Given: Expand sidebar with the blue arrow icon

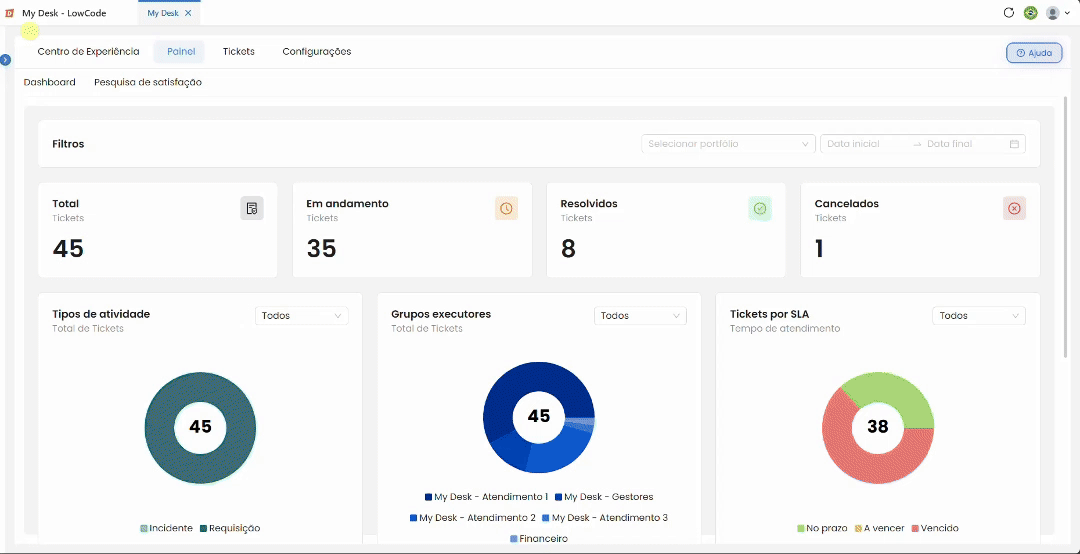Looking at the screenshot, I should pyautogui.click(x=6, y=60).
